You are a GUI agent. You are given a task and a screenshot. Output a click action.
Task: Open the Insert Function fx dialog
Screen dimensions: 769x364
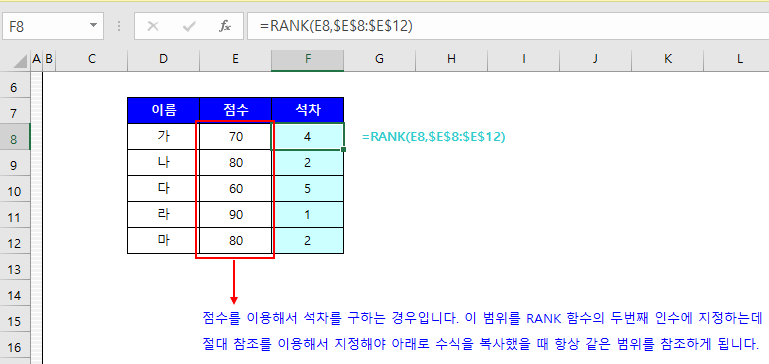coord(225,26)
